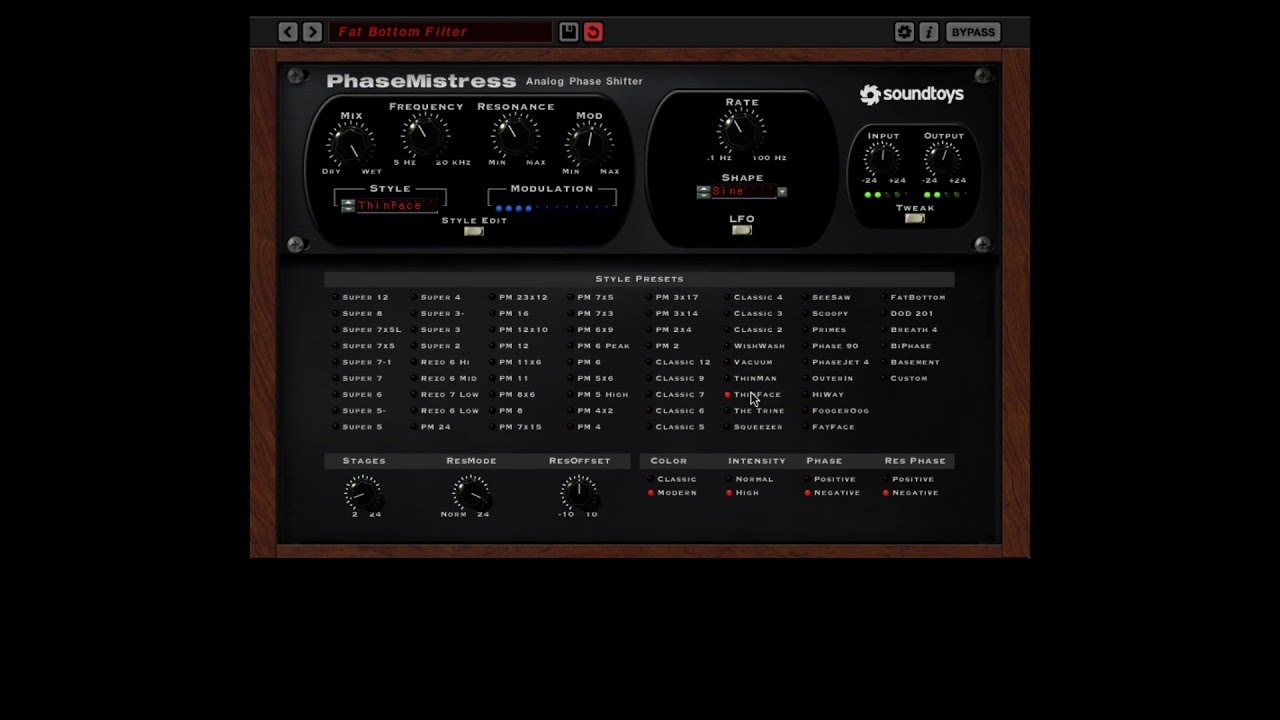Select Modern color option
This screenshot has height=720, width=1280.
click(x=672, y=493)
